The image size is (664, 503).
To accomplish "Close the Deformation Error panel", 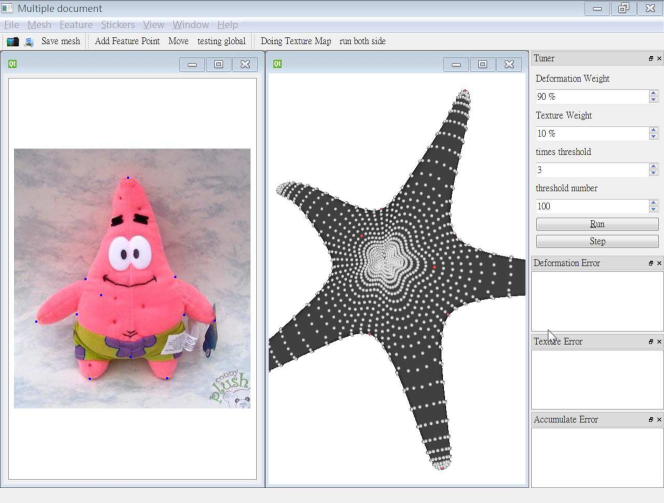I will 659,263.
